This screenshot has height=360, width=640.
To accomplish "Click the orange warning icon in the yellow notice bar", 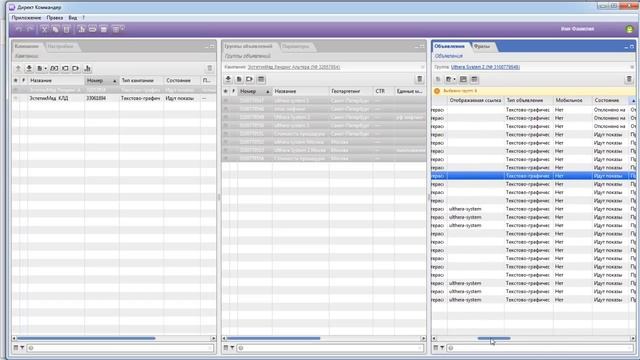I will [437, 91].
